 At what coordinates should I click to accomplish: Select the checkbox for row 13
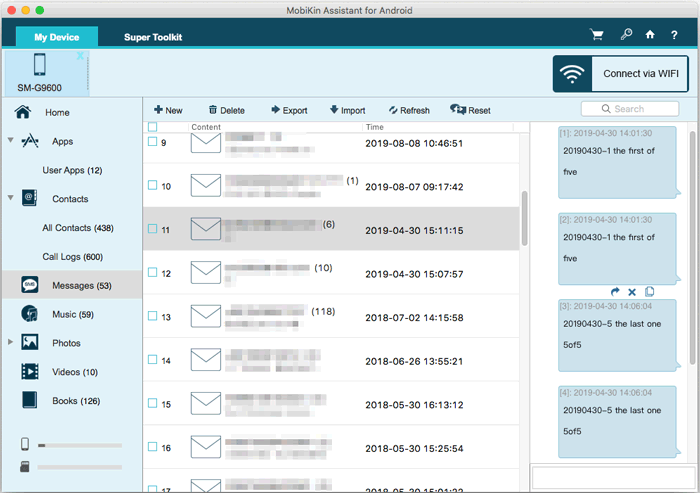(152, 317)
